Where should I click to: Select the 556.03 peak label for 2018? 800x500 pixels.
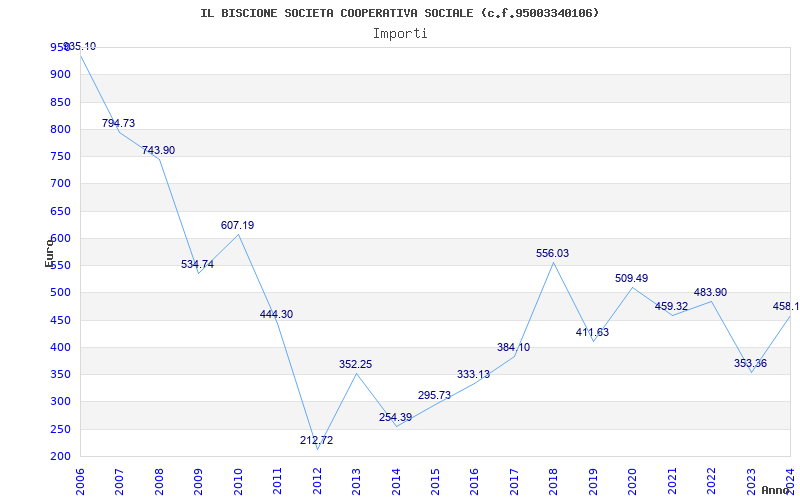tap(552, 253)
